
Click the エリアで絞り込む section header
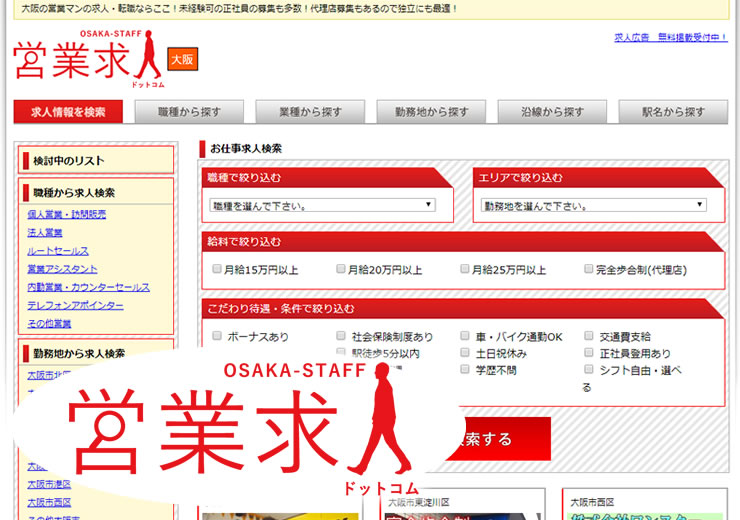[598, 177]
